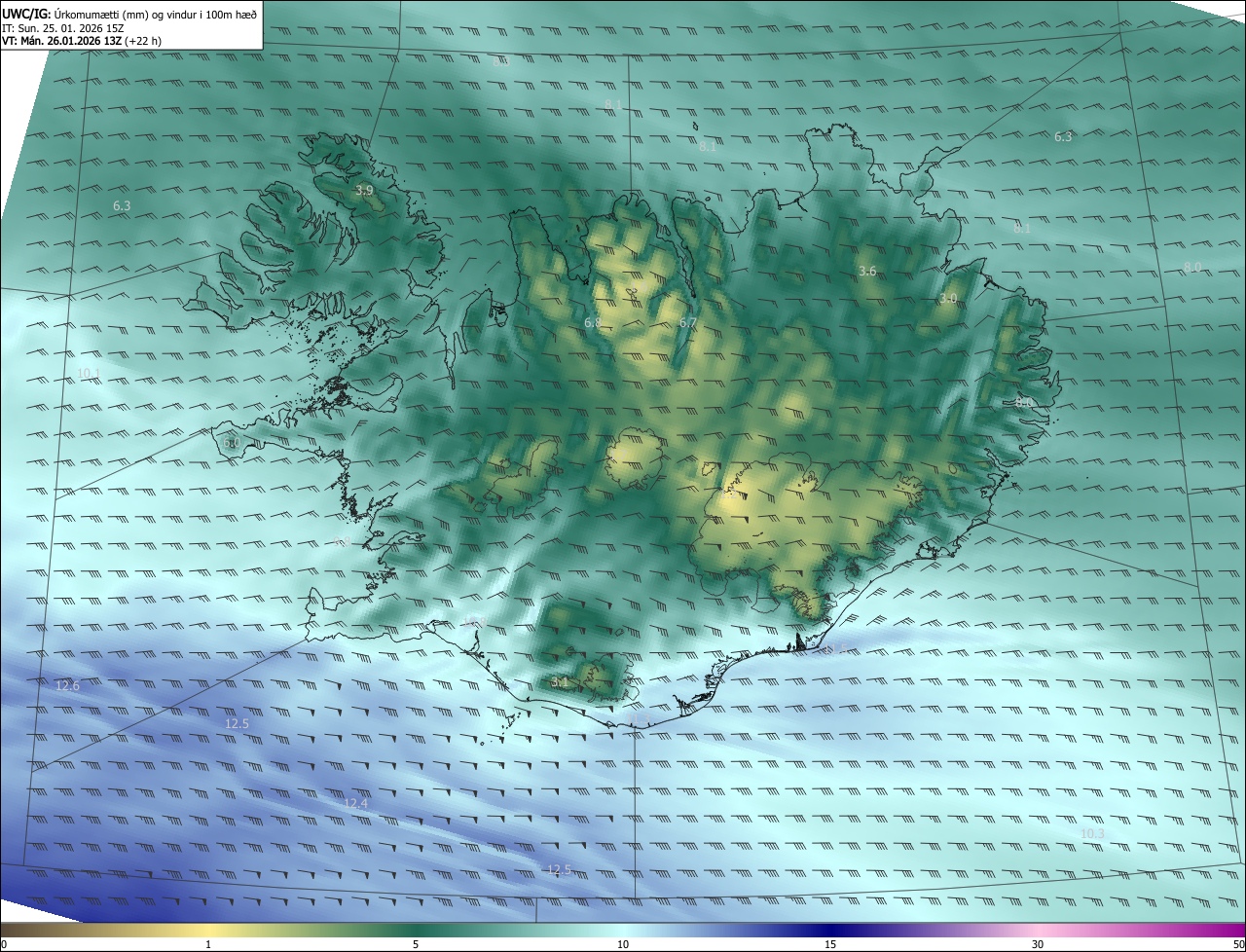Click the valid time line 'VT: Mán. 26.01.2026 13Z'

pos(61,42)
